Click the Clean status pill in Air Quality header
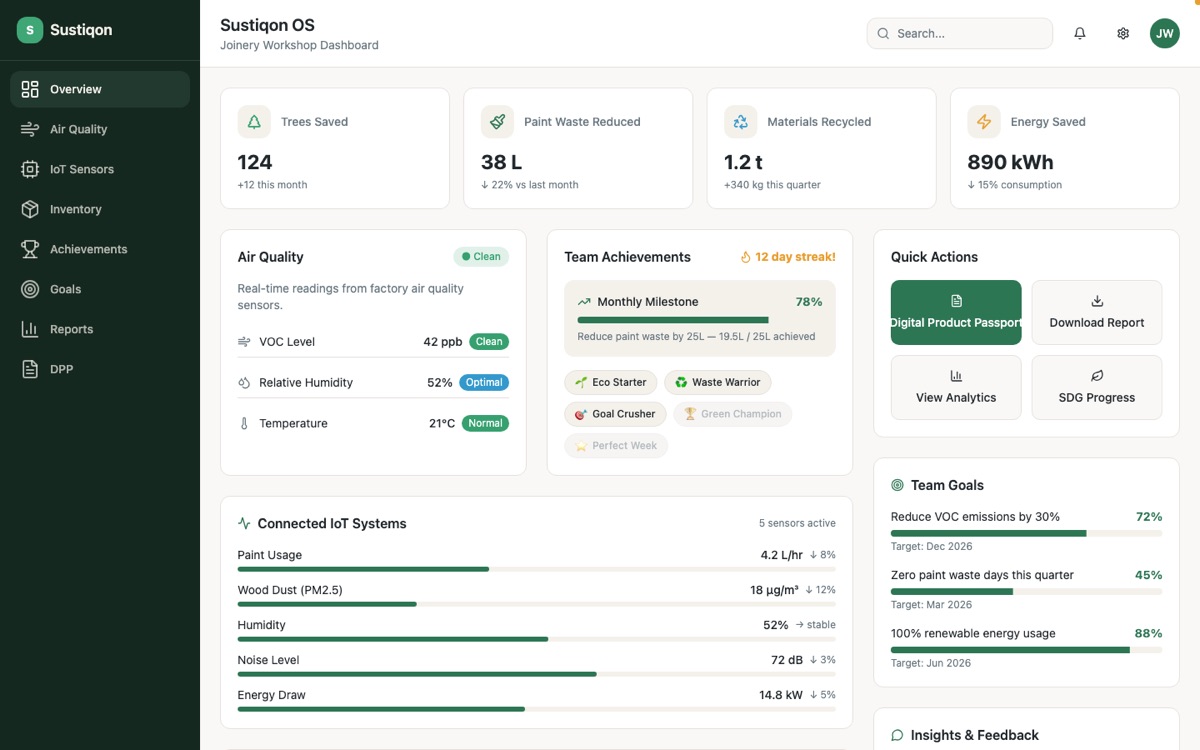This screenshot has width=1200, height=750. [x=481, y=257]
